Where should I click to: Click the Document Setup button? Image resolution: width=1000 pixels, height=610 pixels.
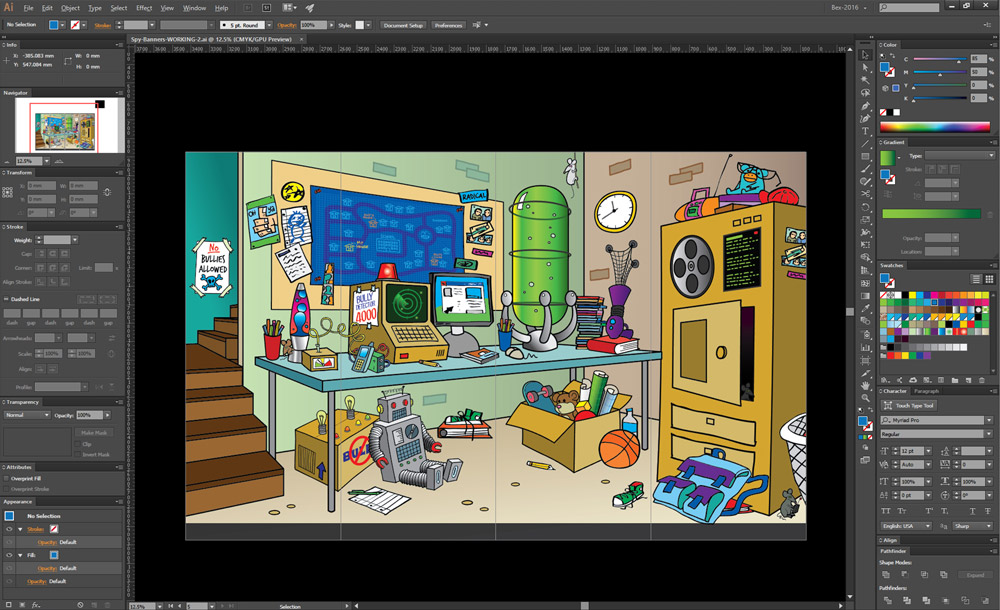[403, 24]
